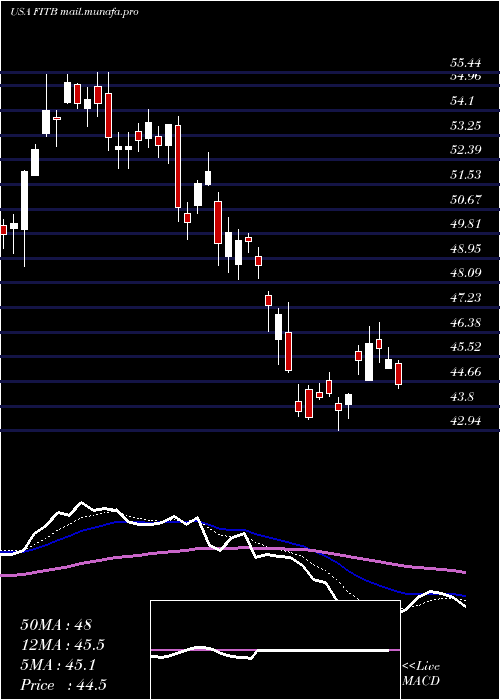The width and height of the screenshot is (500, 700).
Task: Click the 43.8 price axis label
Action: point(462,397)
